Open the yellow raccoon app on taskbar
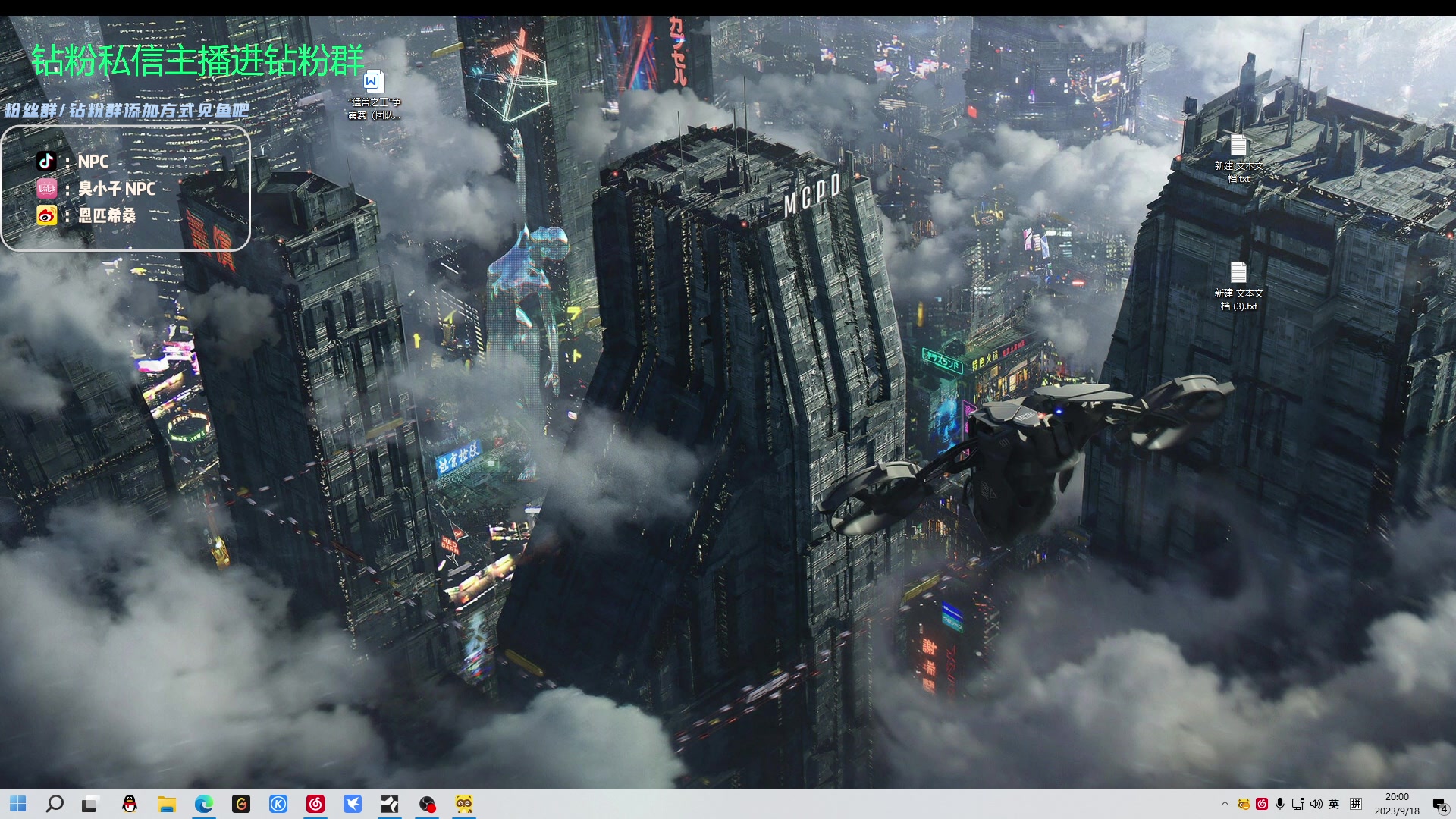 [464, 804]
